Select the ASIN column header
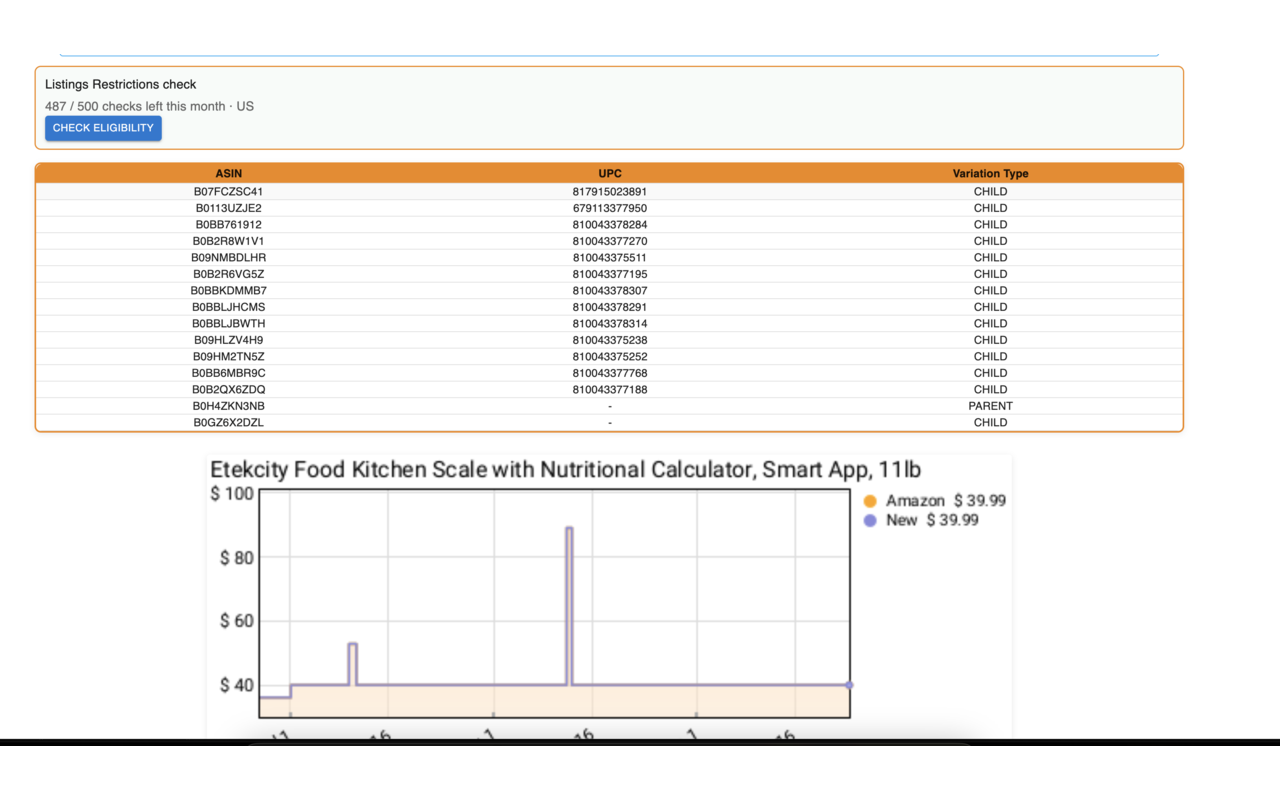 pos(229,174)
